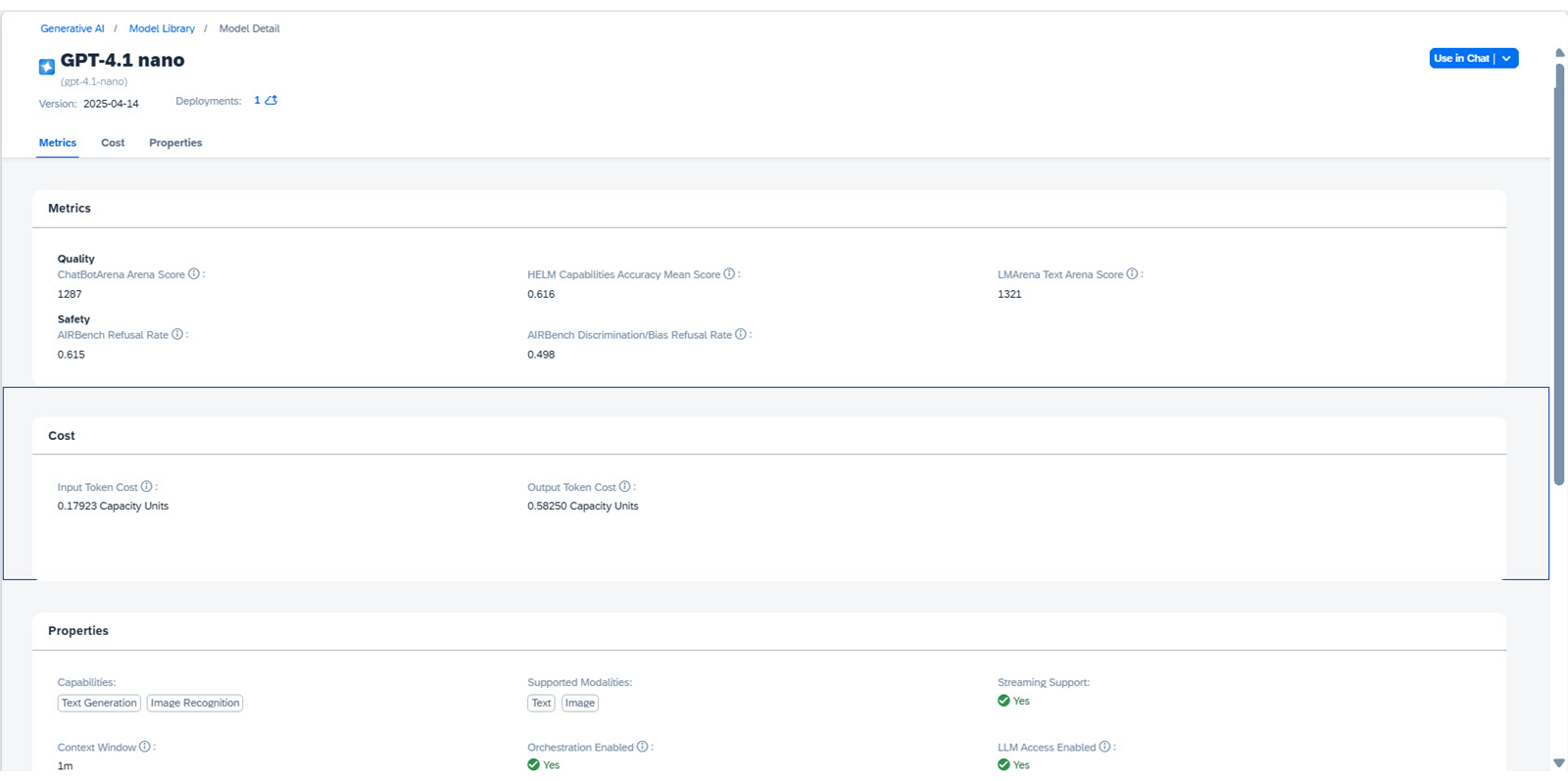Show info for AIRBench Discrimination/Bias Refusal Rate

pyautogui.click(x=741, y=334)
